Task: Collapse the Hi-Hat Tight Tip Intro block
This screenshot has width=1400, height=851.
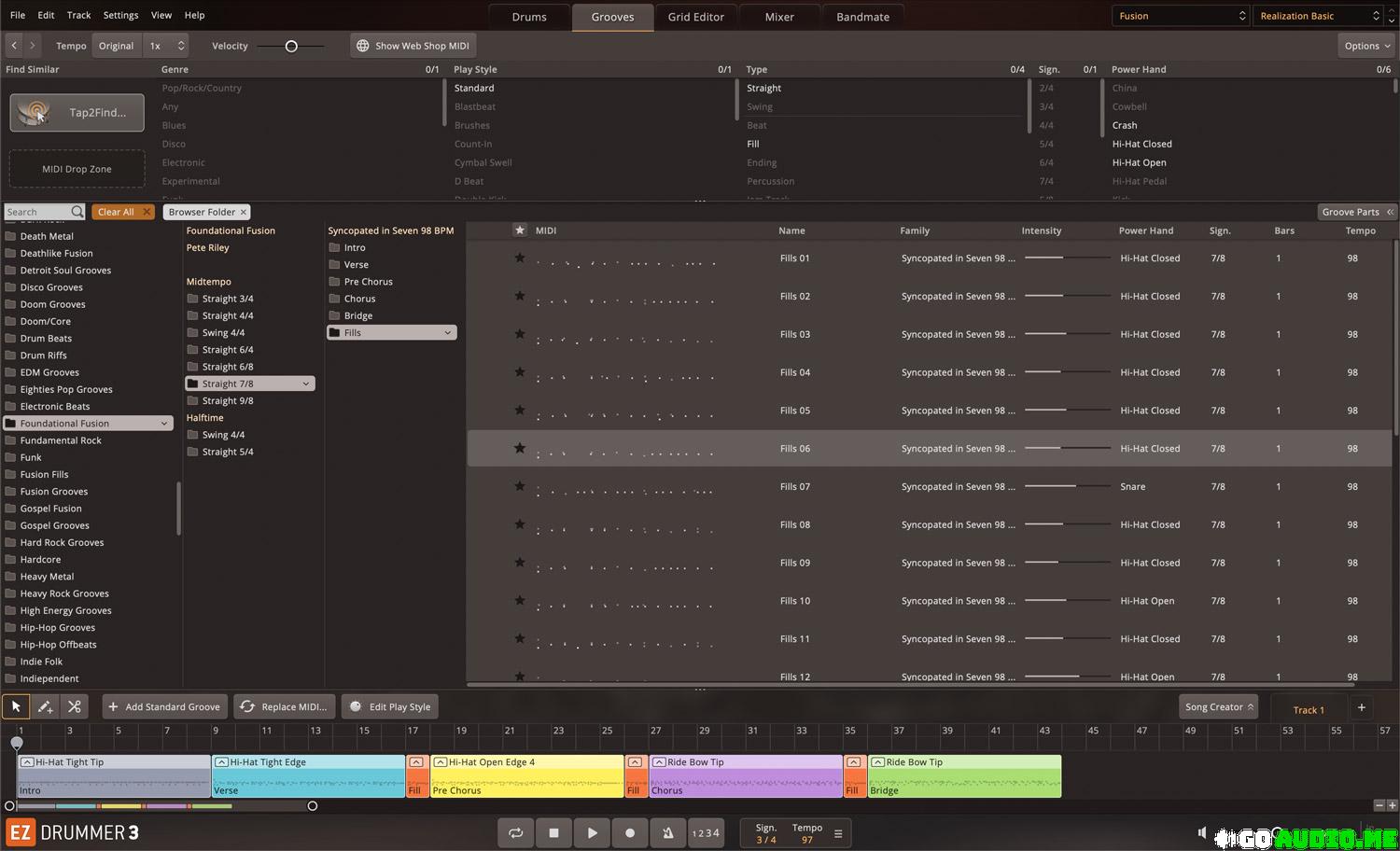Action: pos(27,762)
